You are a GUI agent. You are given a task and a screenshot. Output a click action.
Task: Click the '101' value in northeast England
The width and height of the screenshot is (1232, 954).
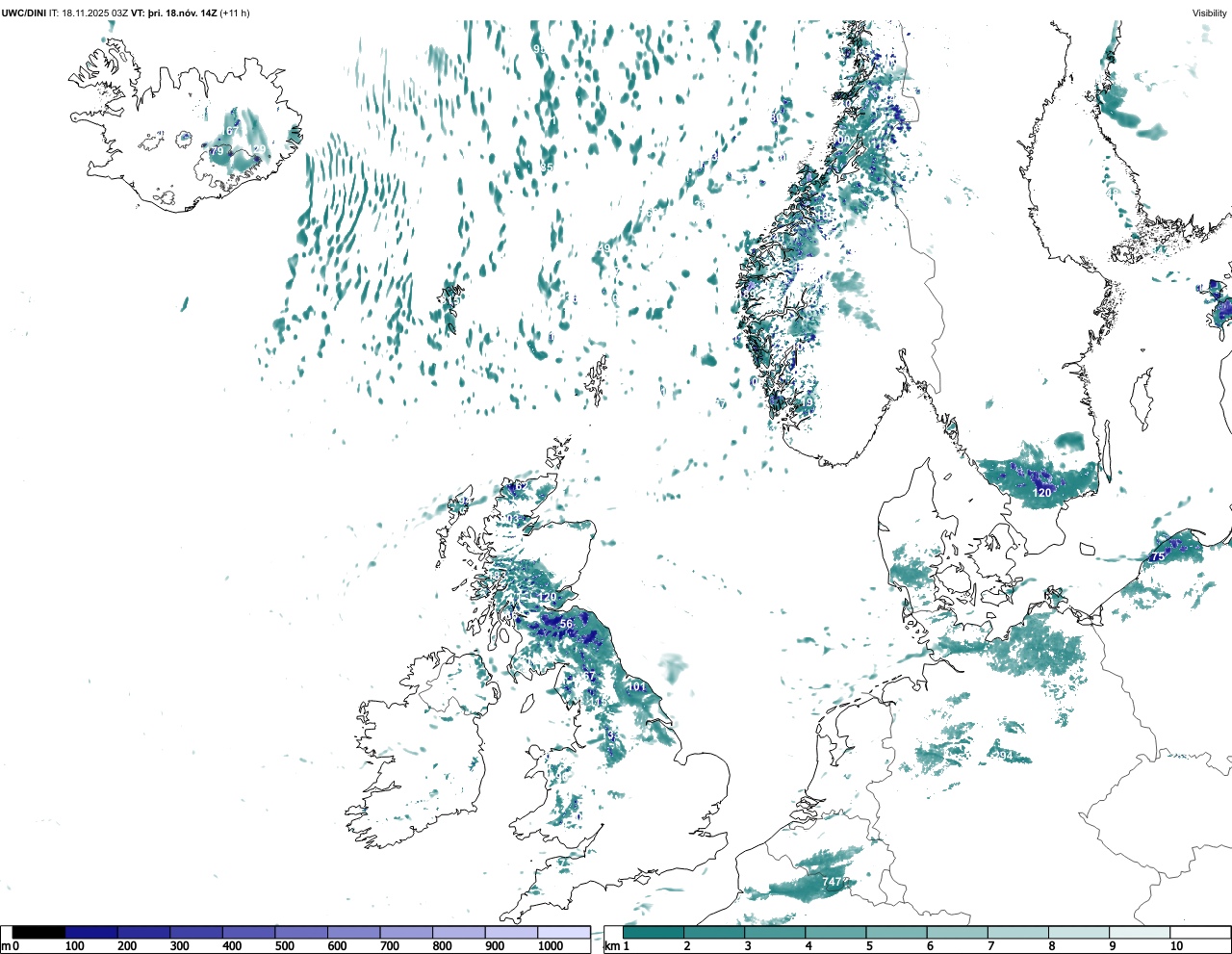pyautogui.click(x=636, y=686)
